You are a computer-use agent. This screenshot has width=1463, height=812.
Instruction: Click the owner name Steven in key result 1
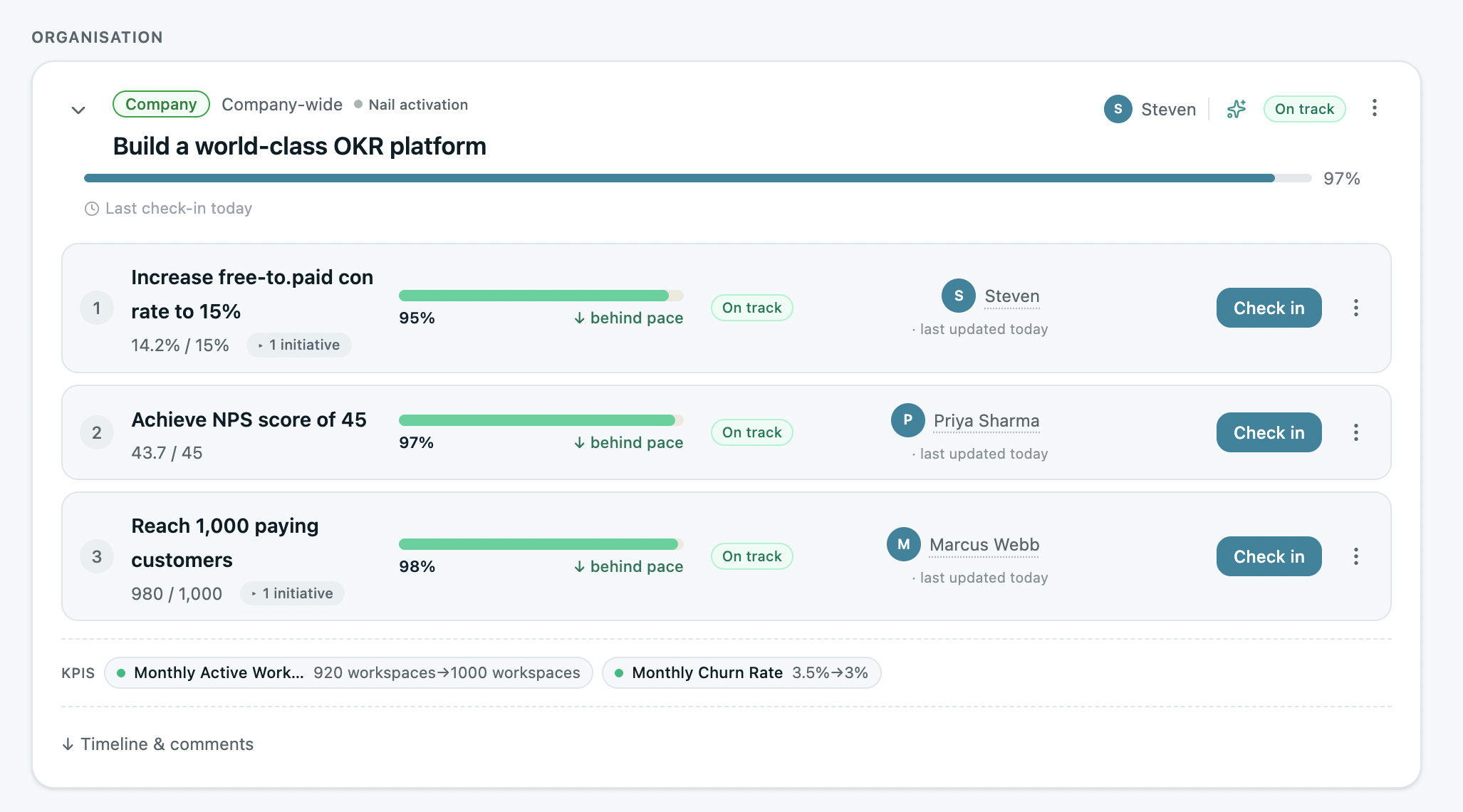click(1012, 296)
